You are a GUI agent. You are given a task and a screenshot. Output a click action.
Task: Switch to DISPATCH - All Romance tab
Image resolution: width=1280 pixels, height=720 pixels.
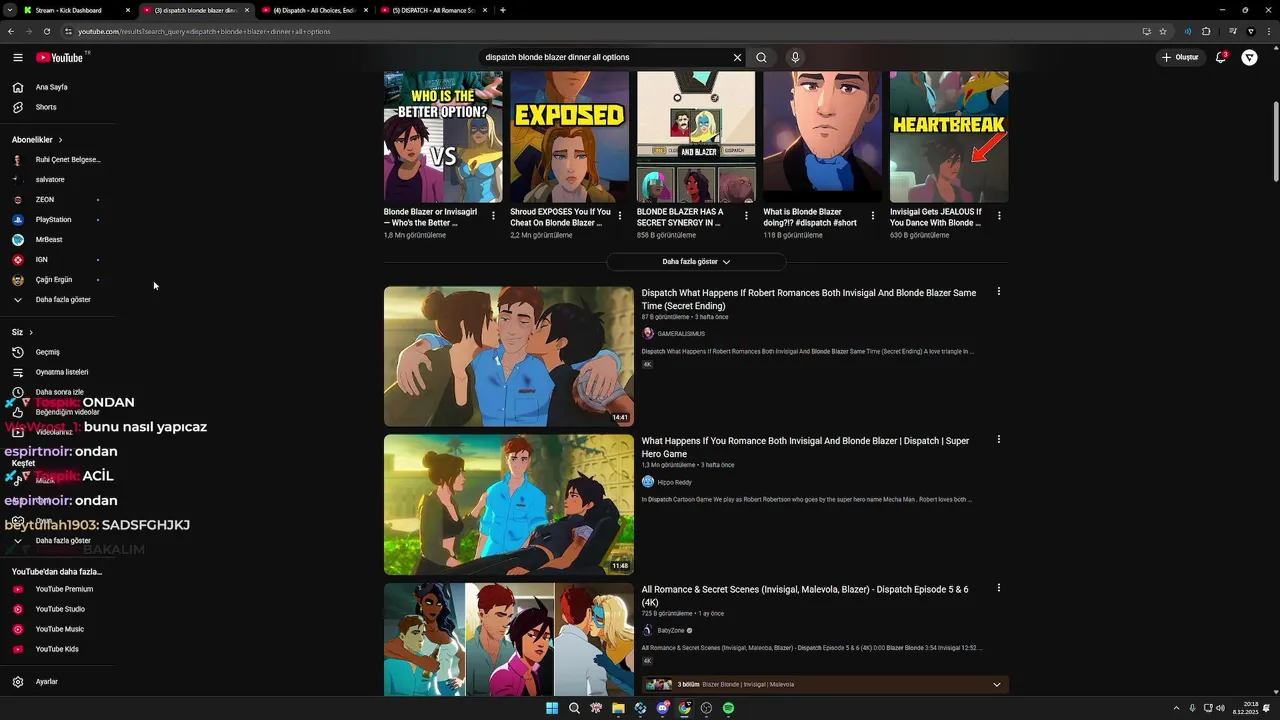432,10
